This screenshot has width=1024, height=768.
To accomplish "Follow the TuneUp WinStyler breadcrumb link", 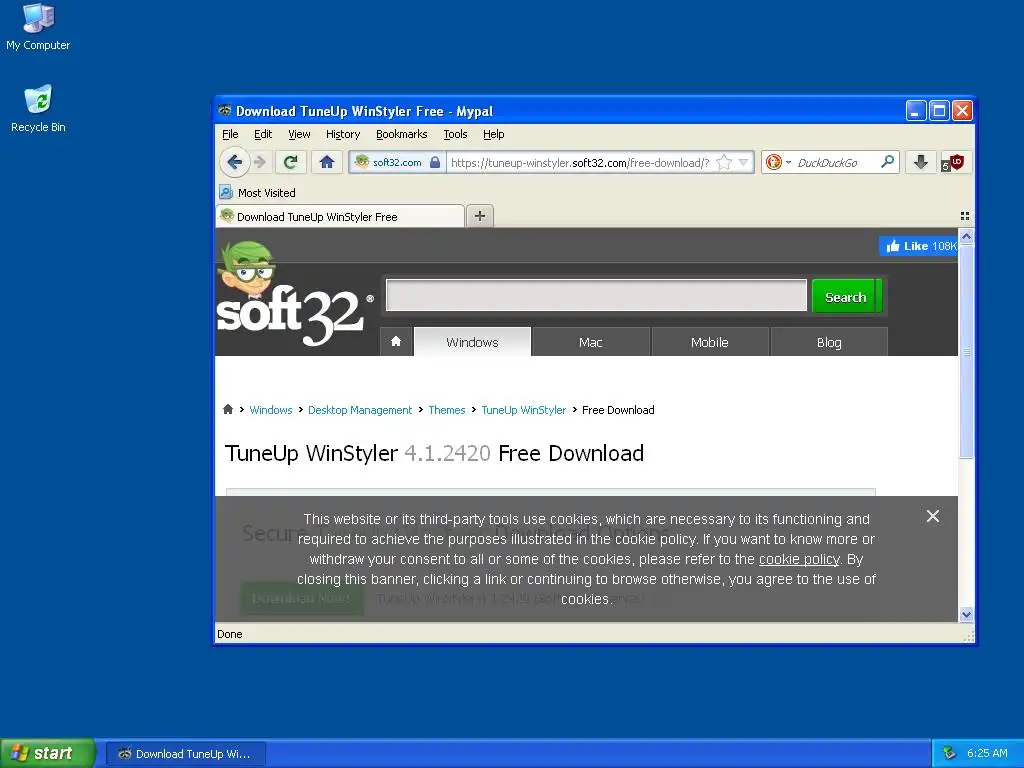I will pyautogui.click(x=524, y=410).
